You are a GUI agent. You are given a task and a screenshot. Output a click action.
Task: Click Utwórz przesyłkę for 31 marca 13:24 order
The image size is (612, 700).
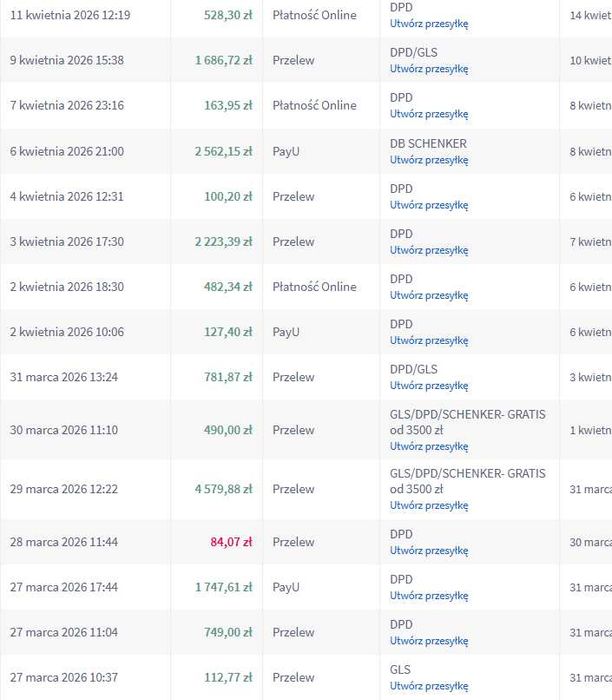429,385
